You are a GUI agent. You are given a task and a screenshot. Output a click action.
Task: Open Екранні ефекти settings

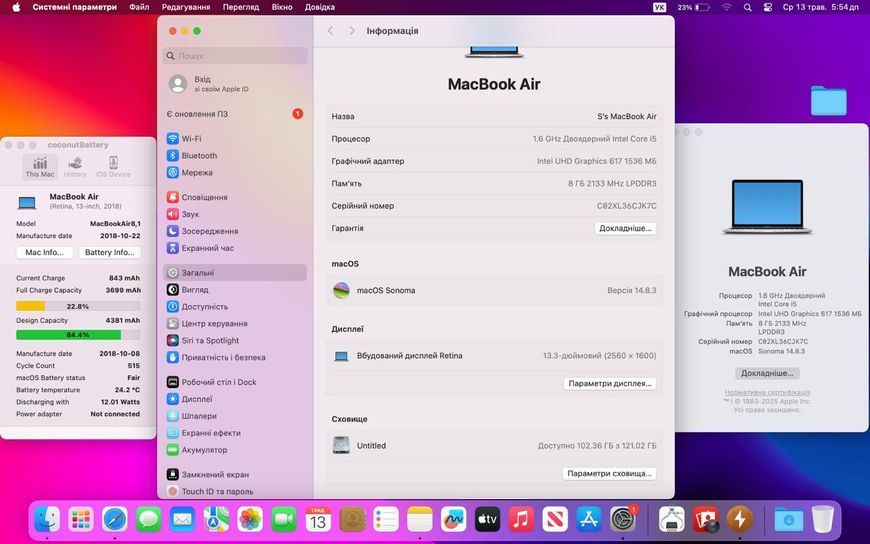click(236, 433)
